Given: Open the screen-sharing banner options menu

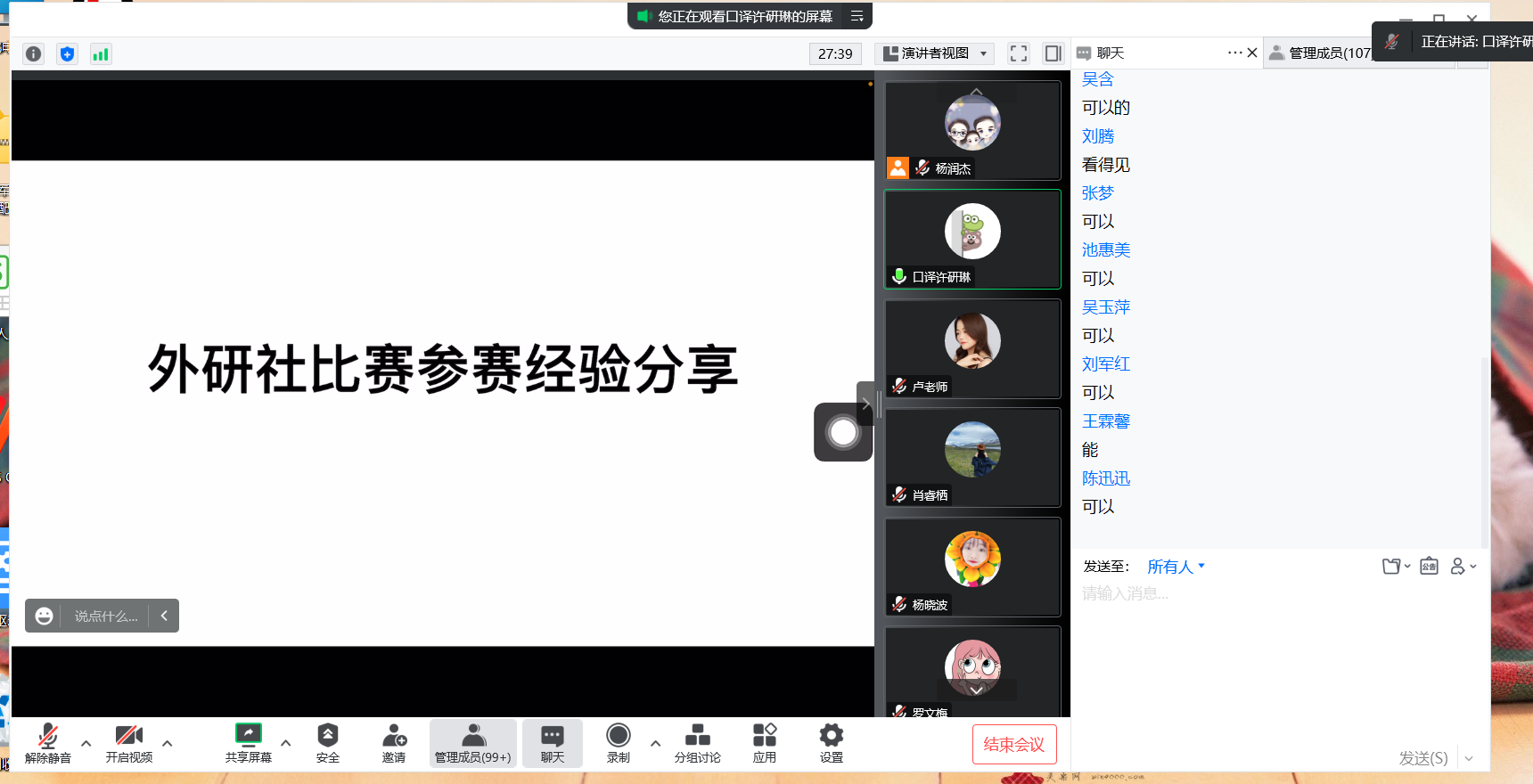Looking at the screenshot, I should coord(857,16).
